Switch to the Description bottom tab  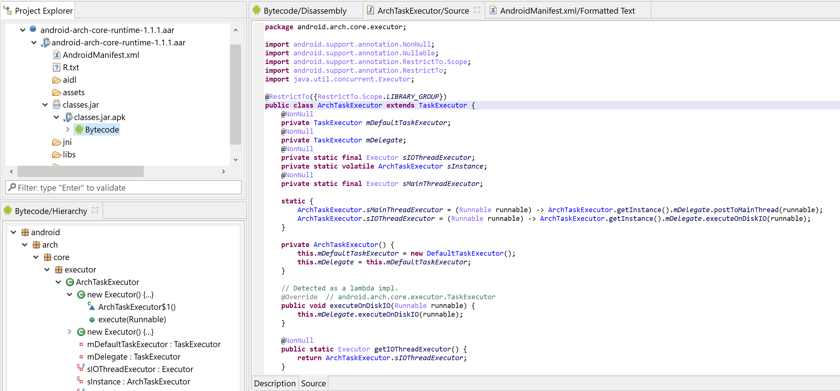click(274, 384)
